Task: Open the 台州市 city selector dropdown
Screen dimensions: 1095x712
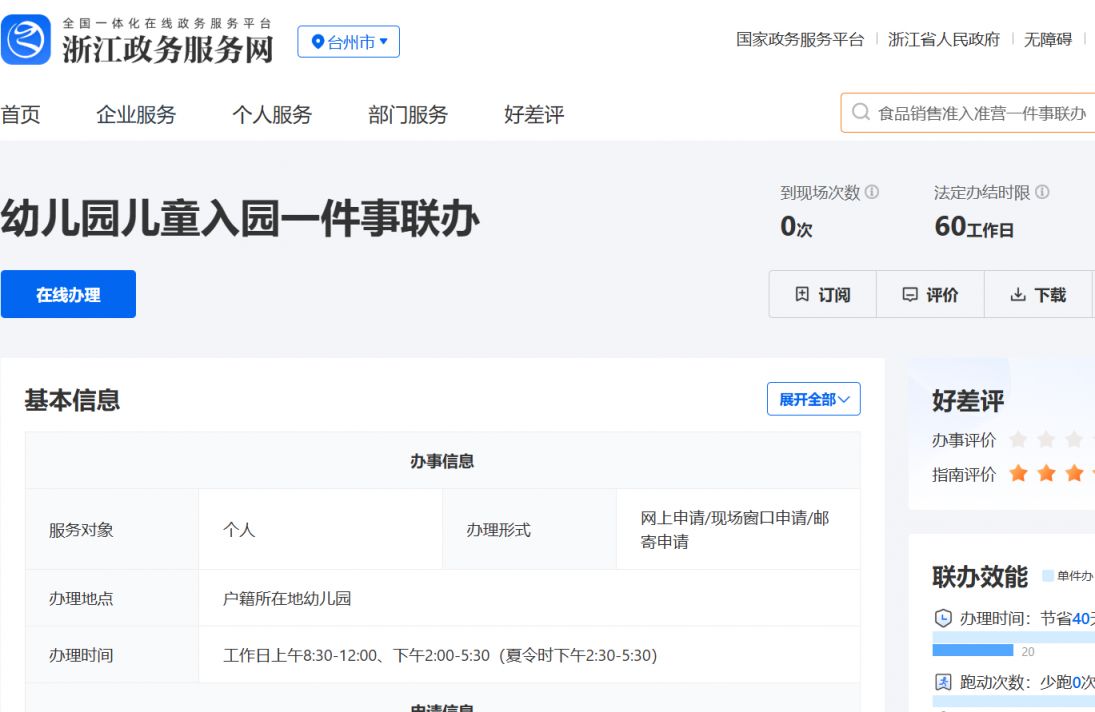Action: click(348, 42)
